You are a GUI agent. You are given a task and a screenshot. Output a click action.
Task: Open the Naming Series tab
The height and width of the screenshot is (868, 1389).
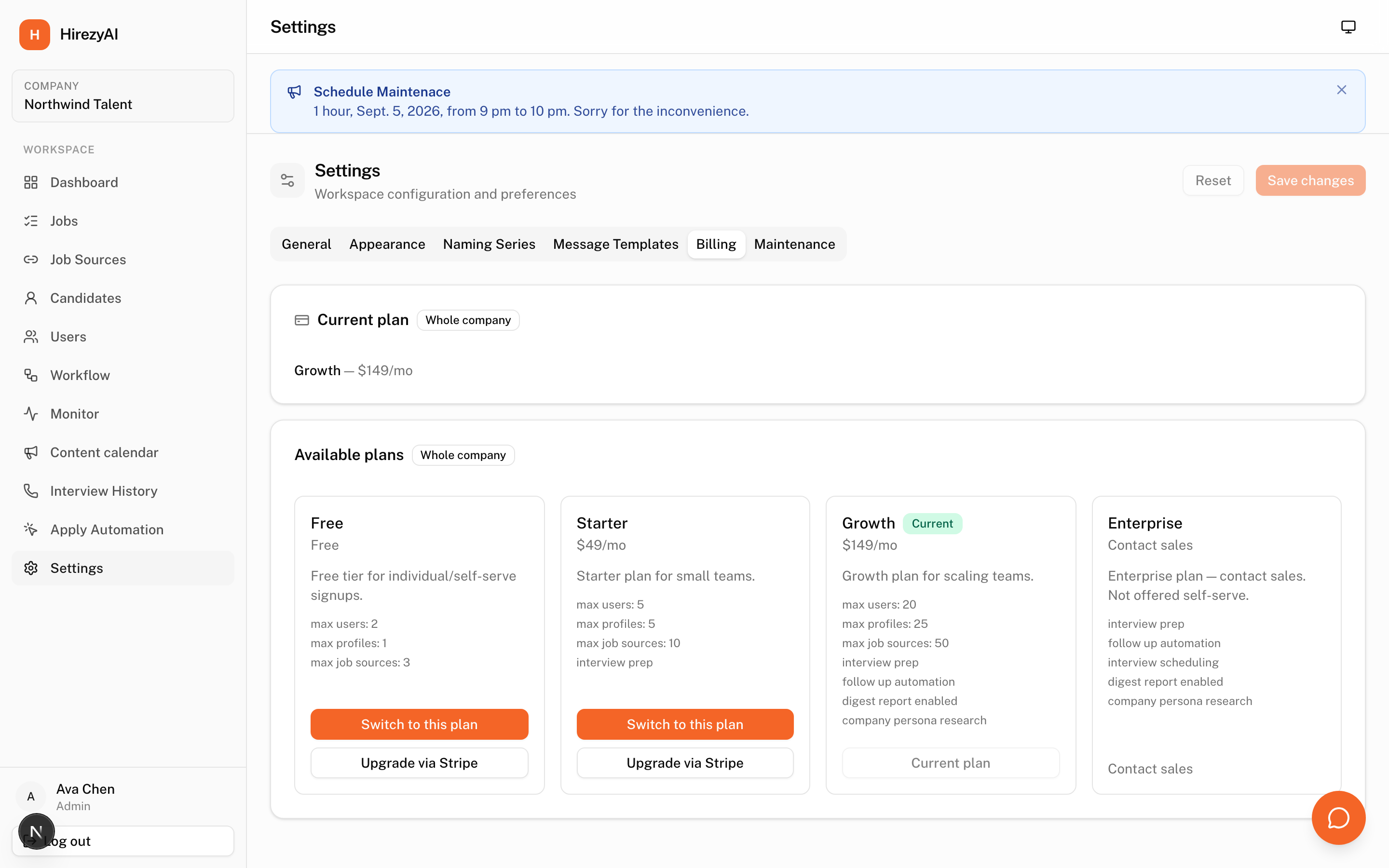[489, 244]
